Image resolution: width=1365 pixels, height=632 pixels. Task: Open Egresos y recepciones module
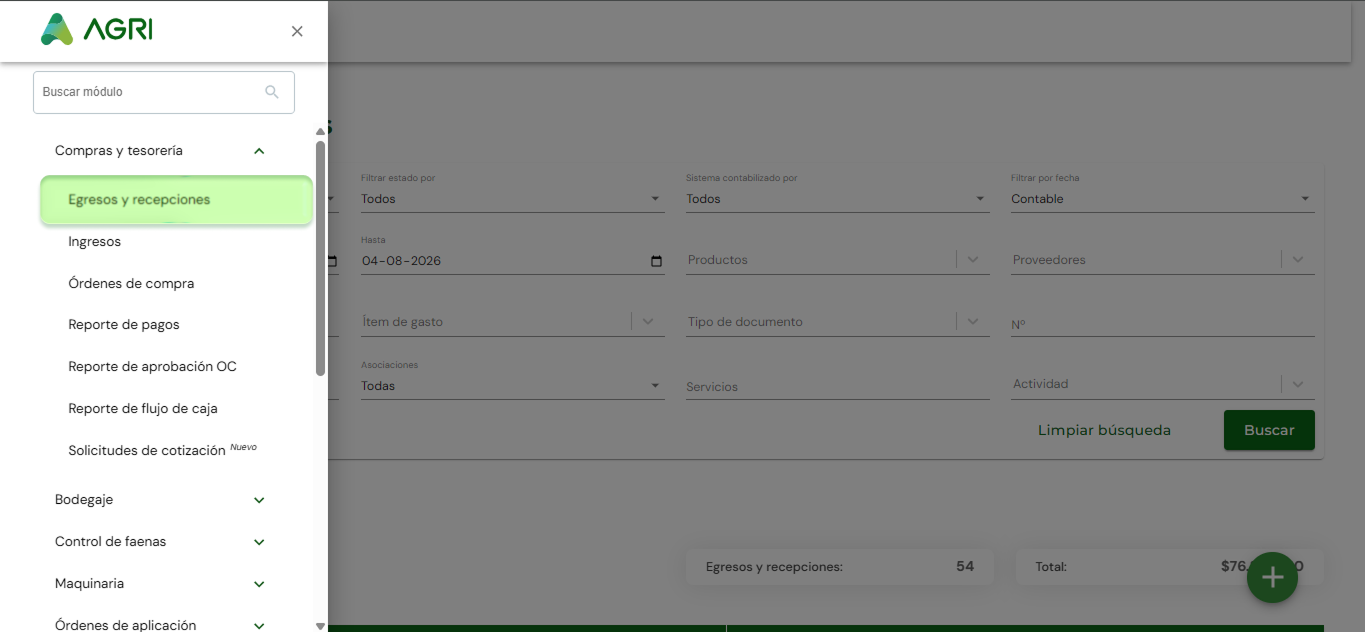(176, 200)
